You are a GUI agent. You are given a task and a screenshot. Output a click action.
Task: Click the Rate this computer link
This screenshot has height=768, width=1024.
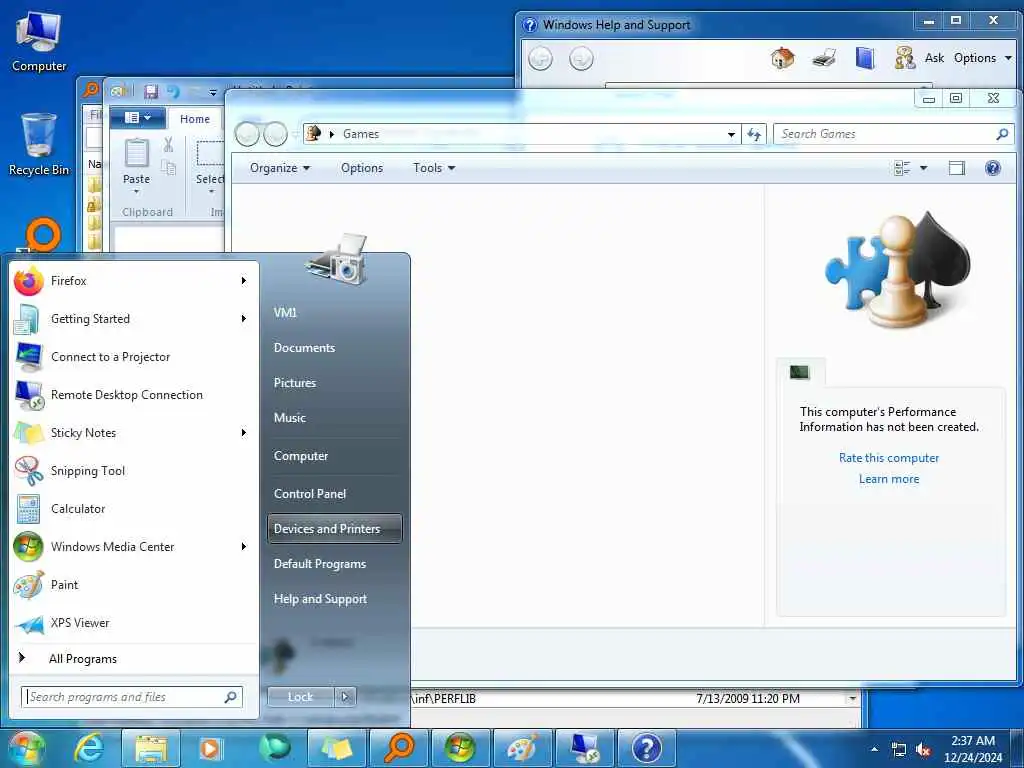(889, 458)
